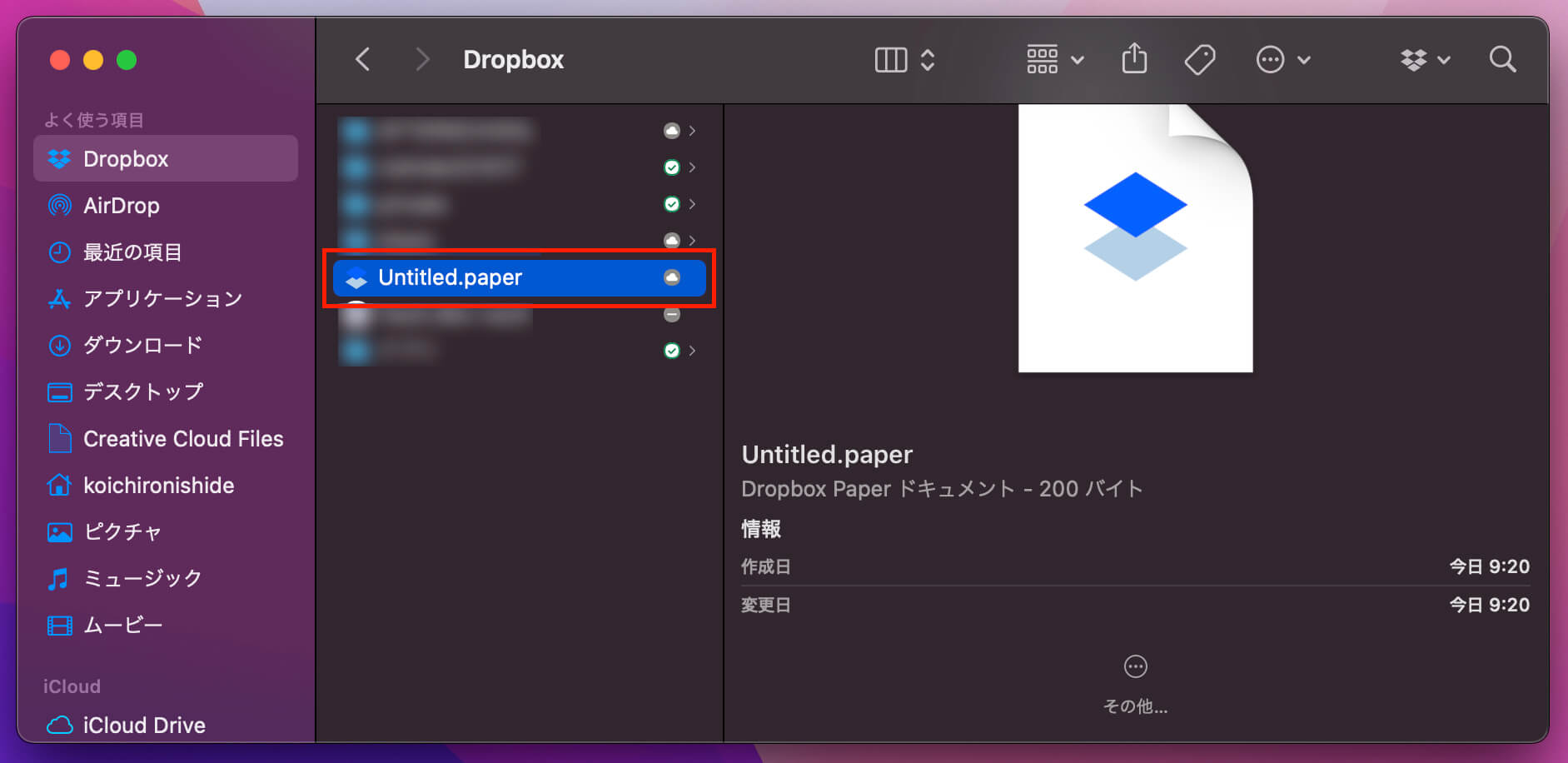Open デスクトップ in sidebar
This screenshot has width=1568, height=763.
pos(166,391)
